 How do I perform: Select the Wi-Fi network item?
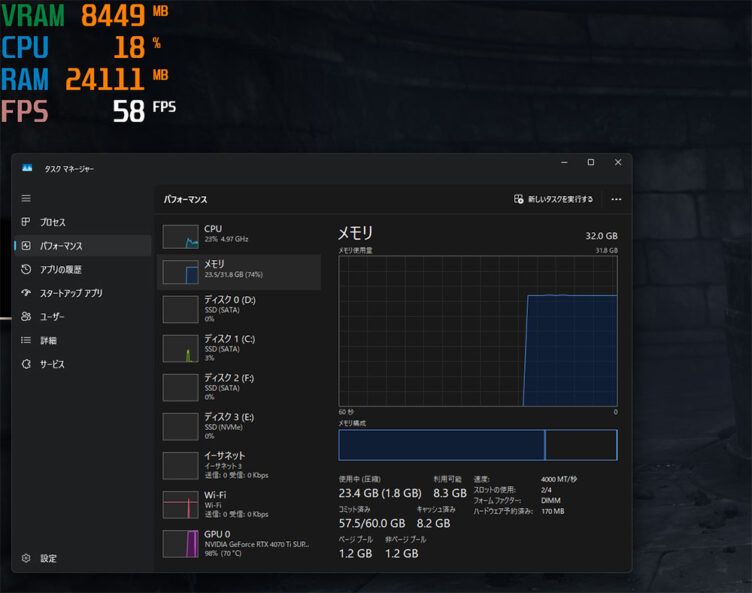239,504
